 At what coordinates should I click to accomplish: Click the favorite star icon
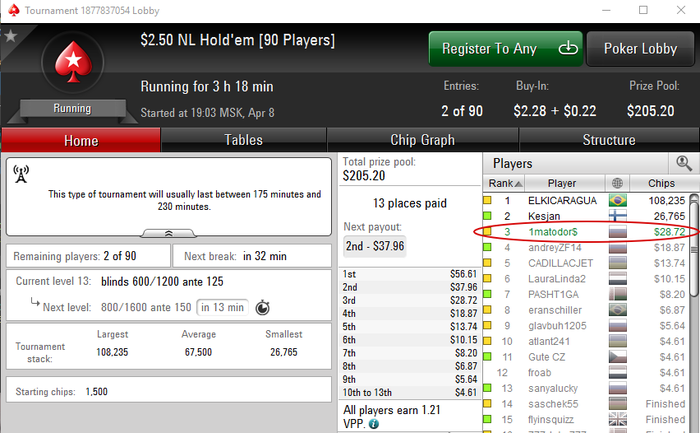coord(10,36)
